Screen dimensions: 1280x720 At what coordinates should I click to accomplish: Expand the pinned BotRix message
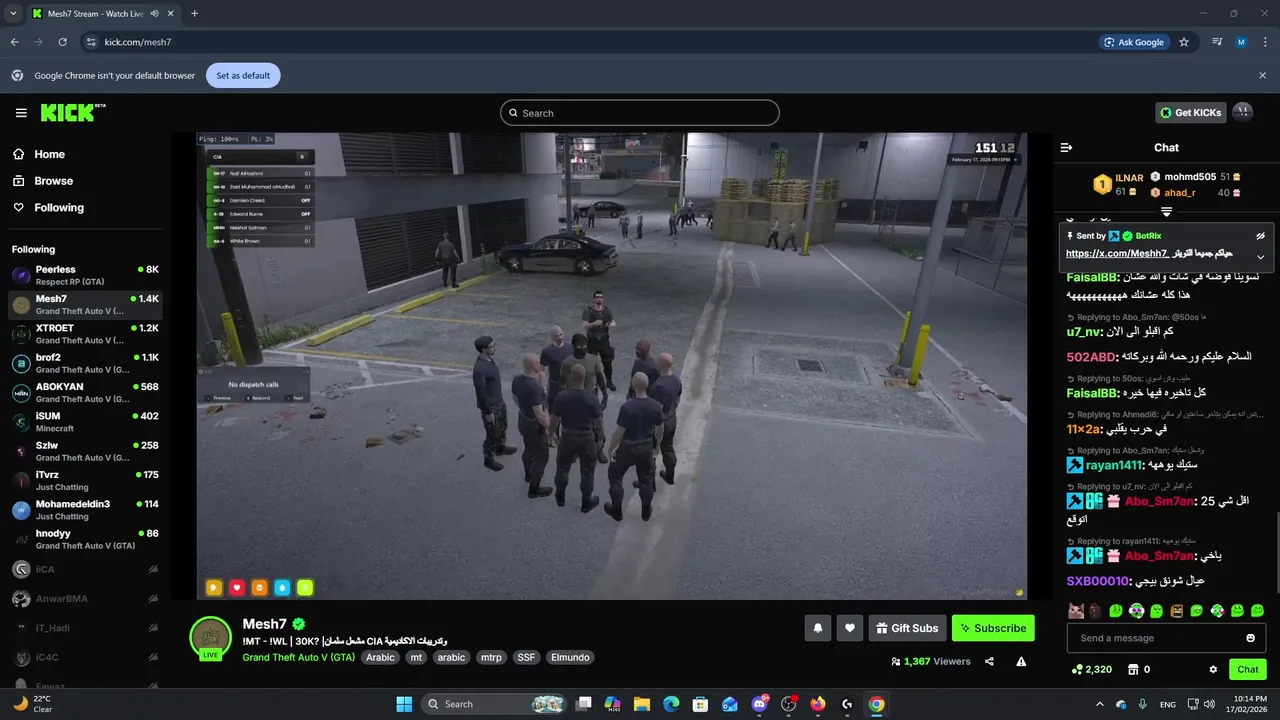(1260, 257)
